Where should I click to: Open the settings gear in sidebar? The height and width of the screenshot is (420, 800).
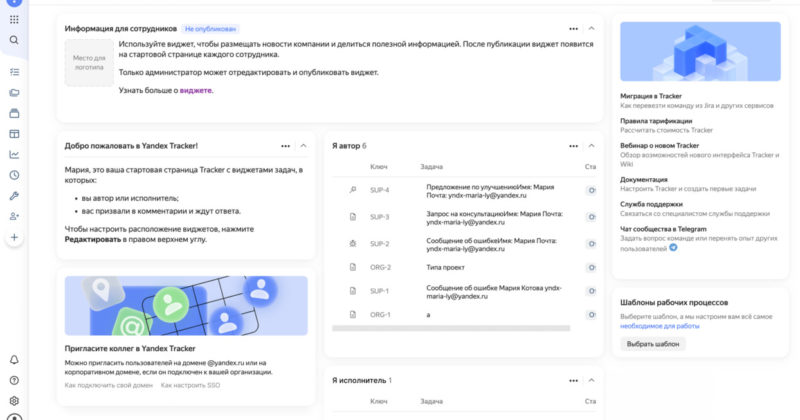14,401
